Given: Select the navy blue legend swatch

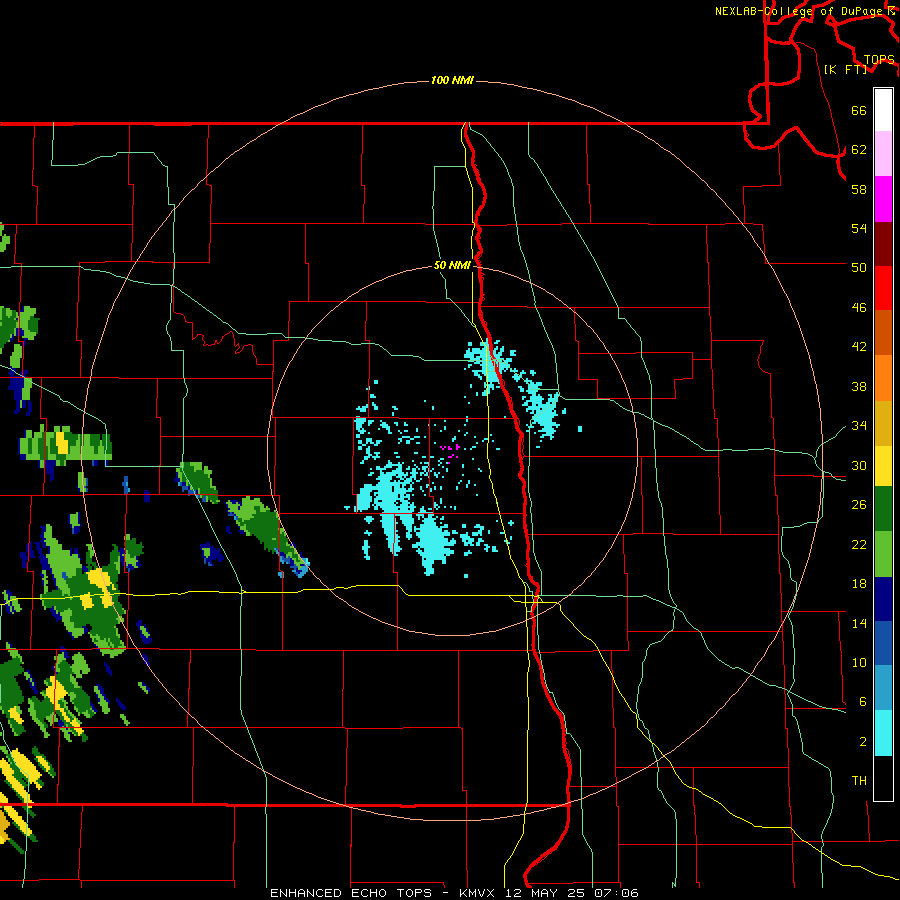Looking at the screenshot, I should click(883, 599).
